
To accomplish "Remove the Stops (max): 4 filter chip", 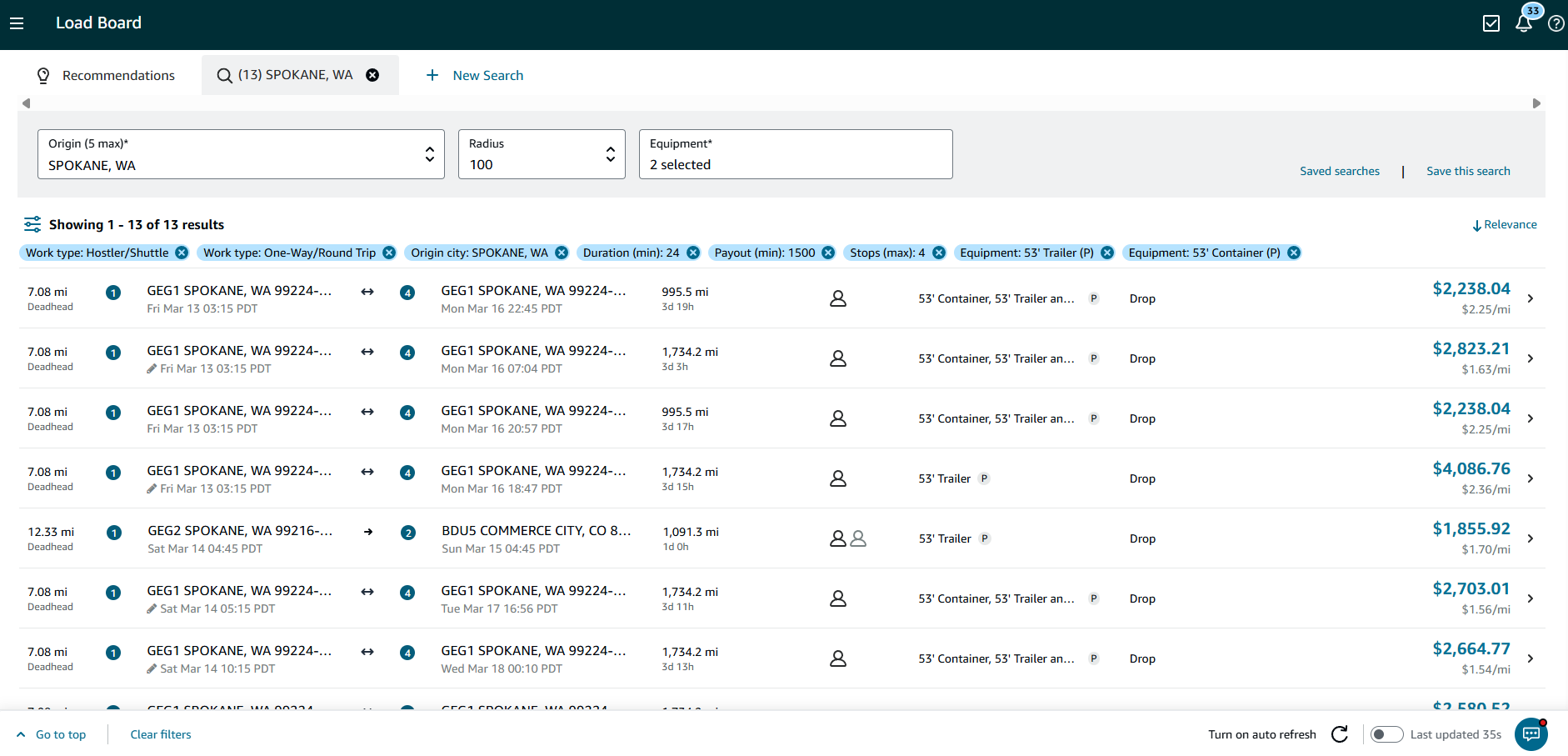I will point(939,253).
